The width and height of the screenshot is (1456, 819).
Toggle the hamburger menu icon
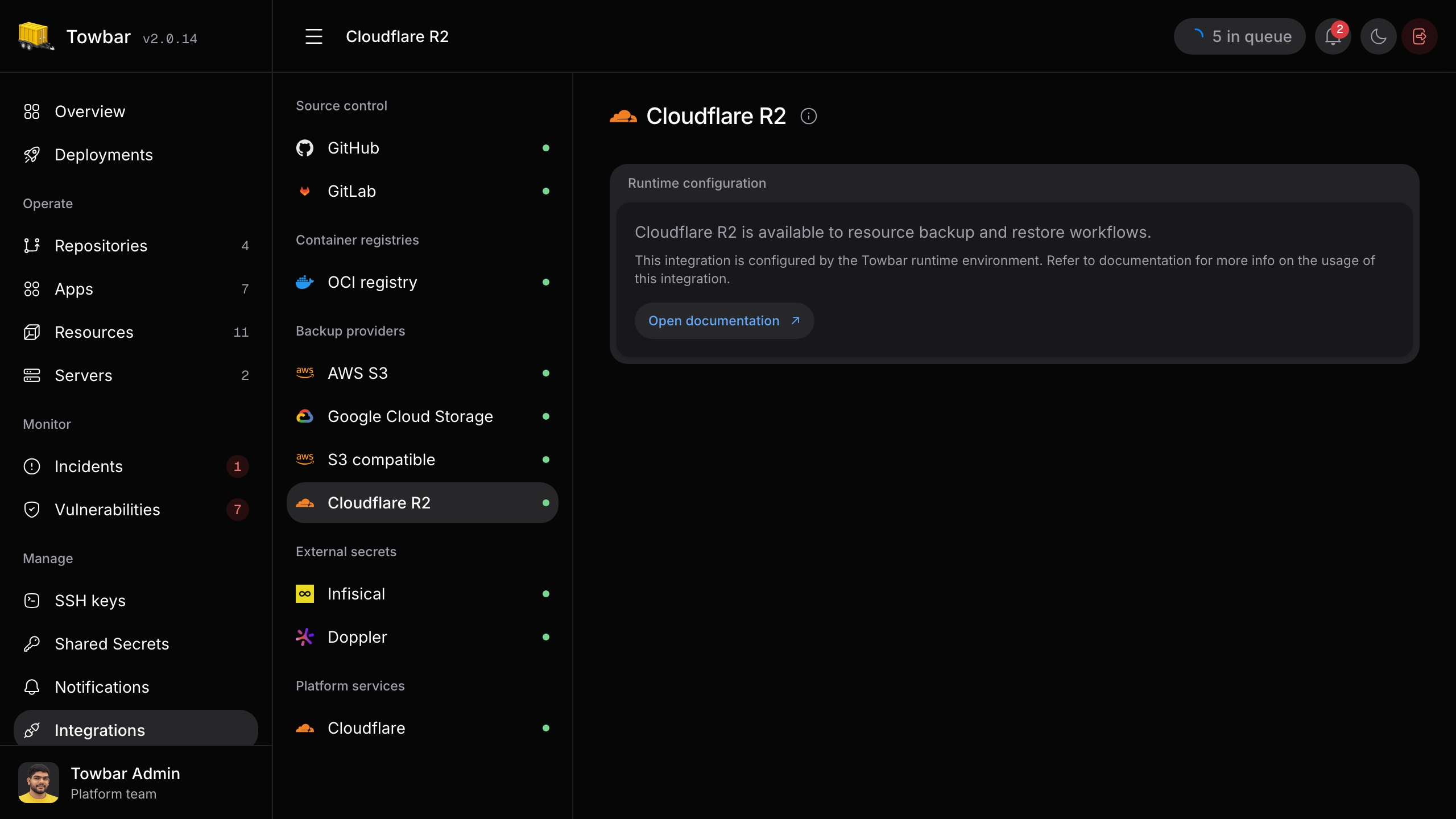point(314,36)
